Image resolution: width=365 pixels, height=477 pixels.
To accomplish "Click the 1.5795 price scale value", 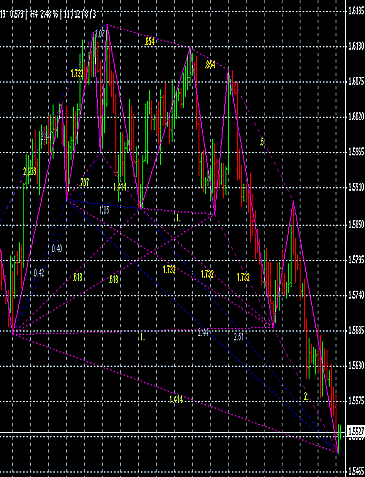I will [x=356, y=259].
